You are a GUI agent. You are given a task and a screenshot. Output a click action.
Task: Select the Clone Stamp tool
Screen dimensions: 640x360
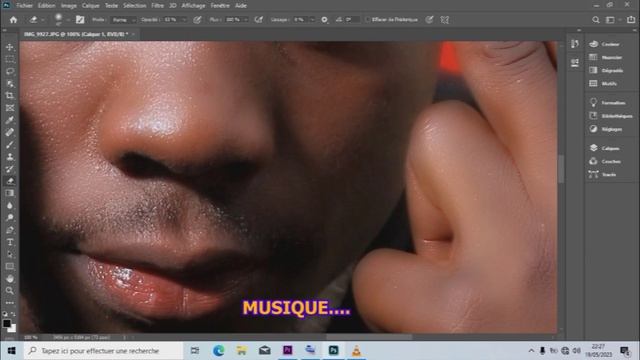point(10,157)
